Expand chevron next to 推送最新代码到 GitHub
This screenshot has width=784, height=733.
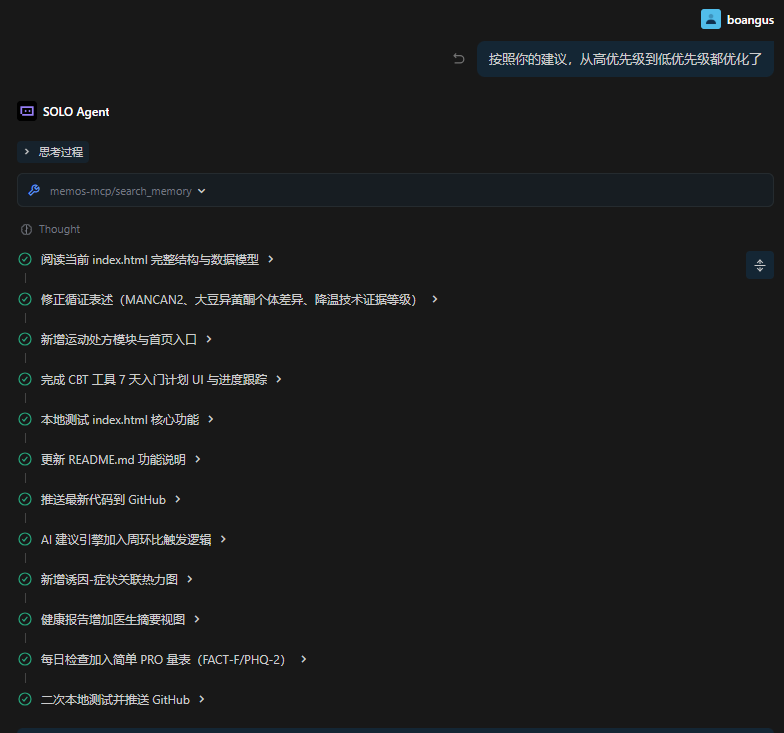pos(178,499)
